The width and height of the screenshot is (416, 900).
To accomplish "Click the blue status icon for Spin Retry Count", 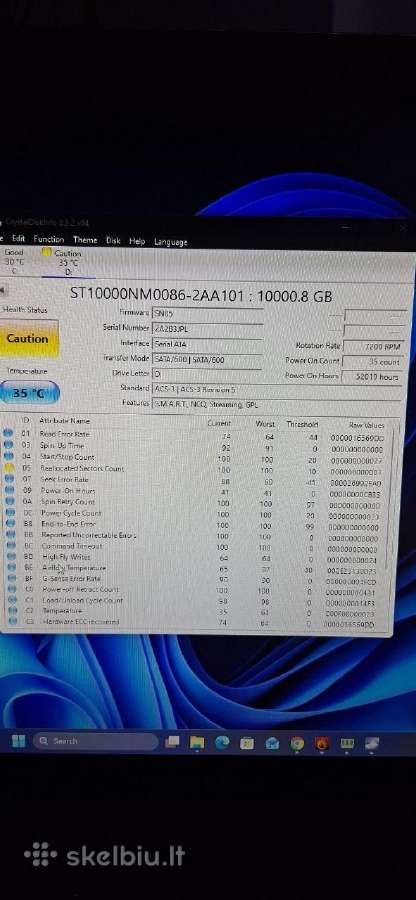I will click(8, 501).
